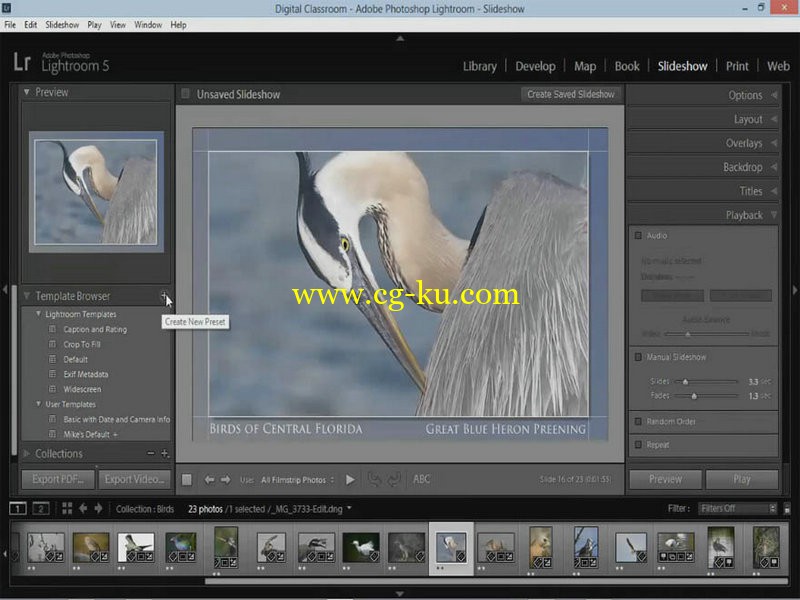Rotate adornment clockwise

(393, 480)
